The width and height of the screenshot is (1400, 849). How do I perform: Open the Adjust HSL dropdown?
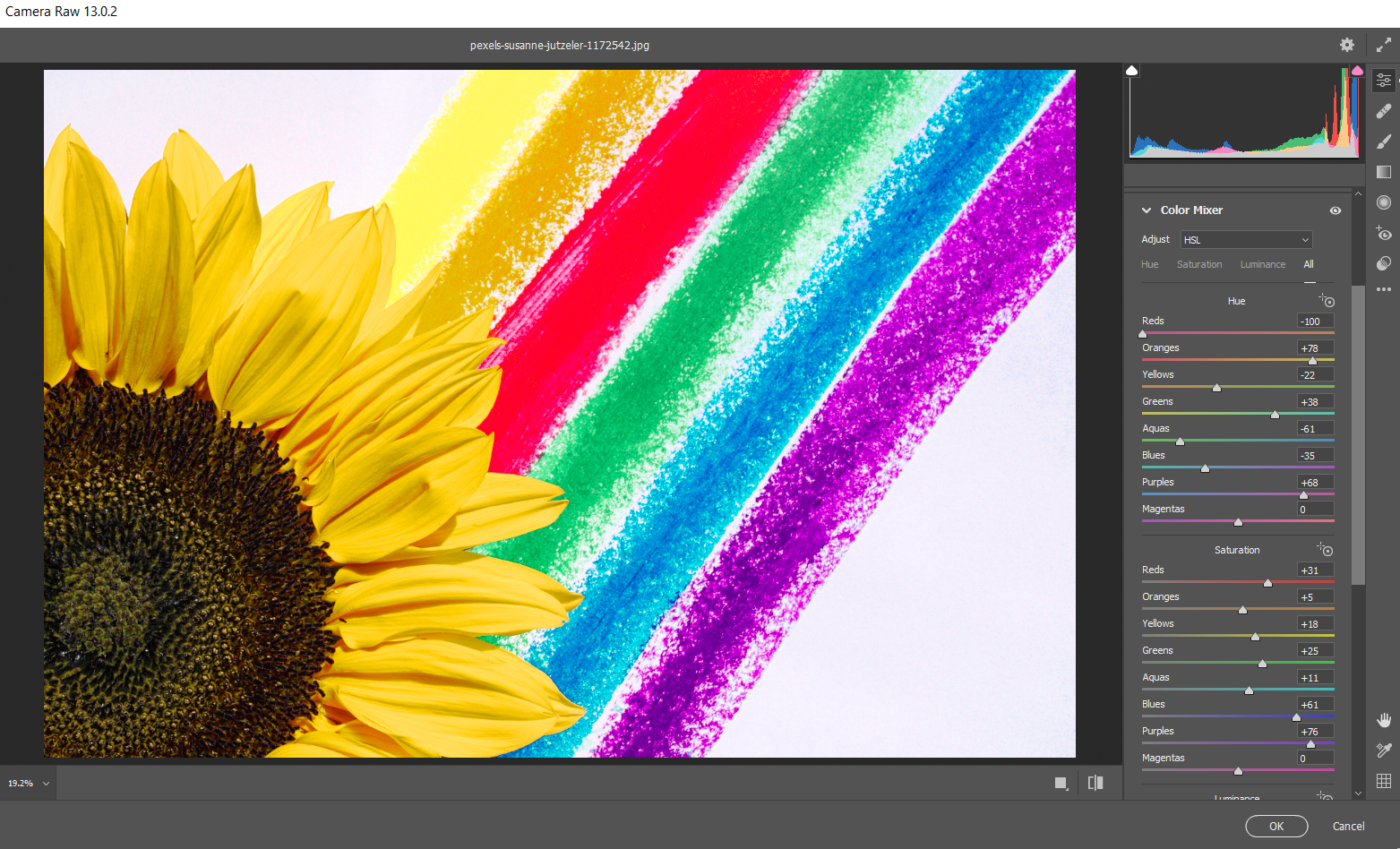pos(1246,239)
